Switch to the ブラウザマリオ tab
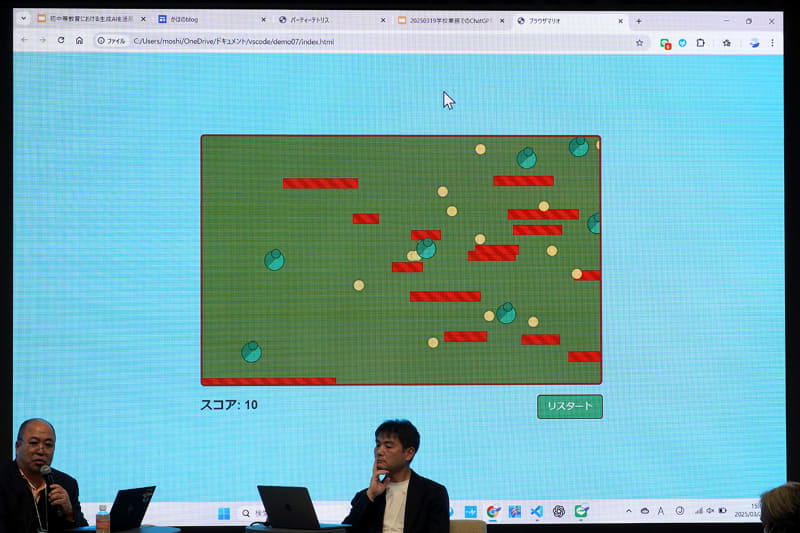Image resolution: width=800 pixels, height=533 pixels. pos(570,21)
